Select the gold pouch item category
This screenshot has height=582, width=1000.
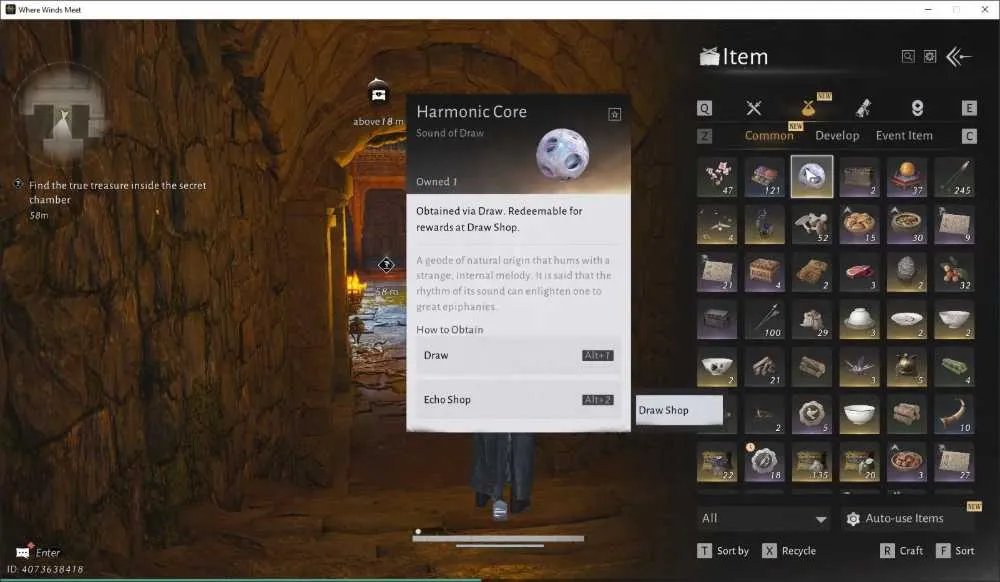[x=808, y=108]
